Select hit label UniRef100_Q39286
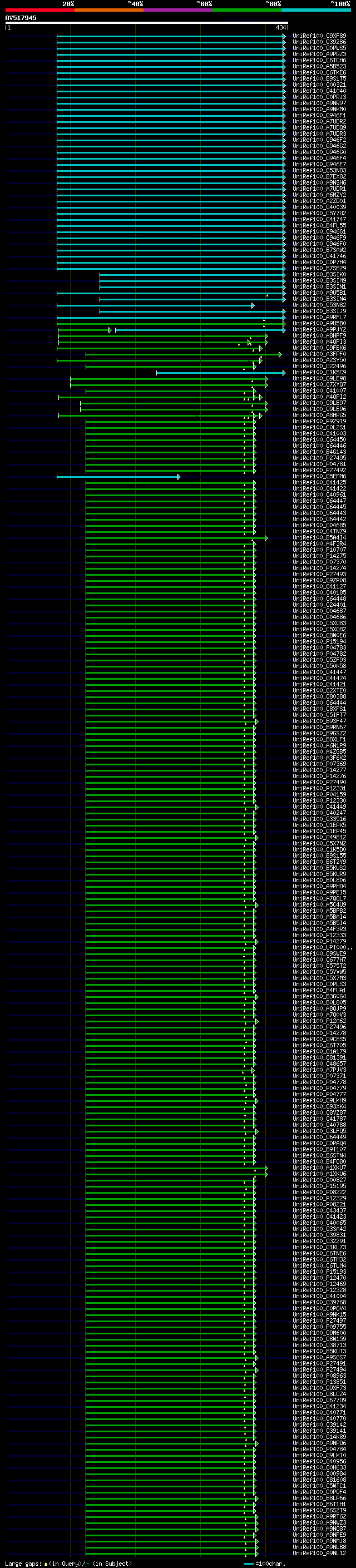Screen dimensions: 356x1568 319,42
